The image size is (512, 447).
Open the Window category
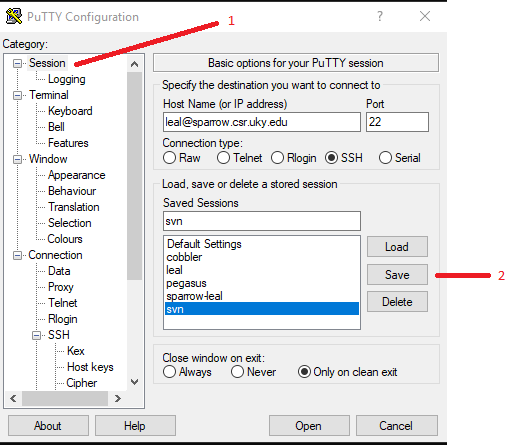click(x=48, y=159)
